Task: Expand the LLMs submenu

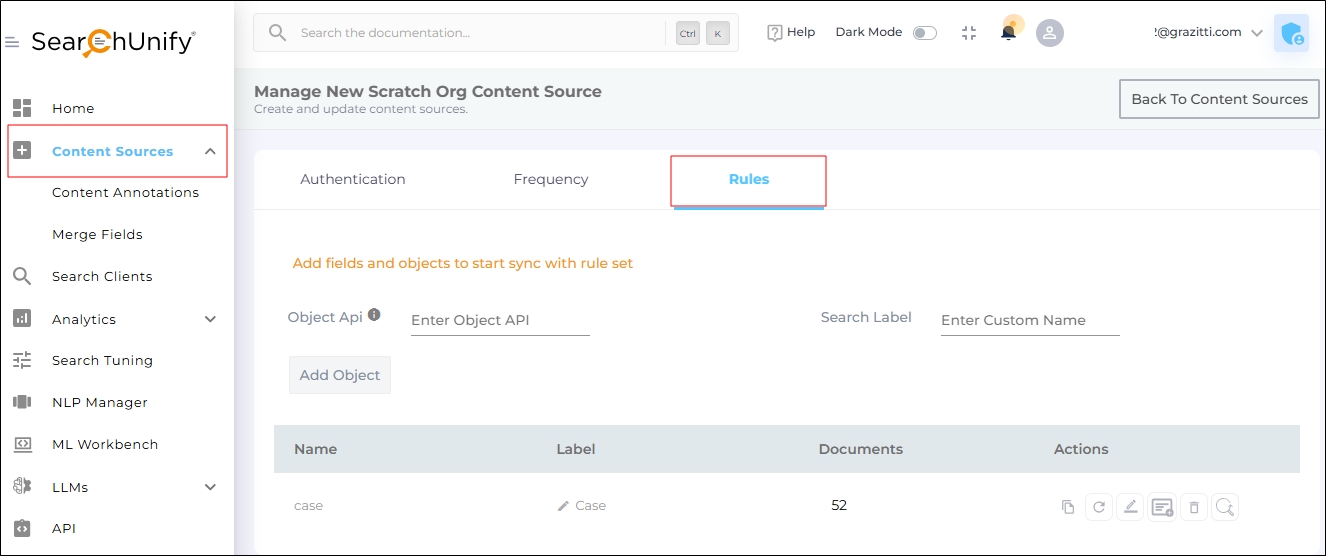Action: (x=210, y=488)
